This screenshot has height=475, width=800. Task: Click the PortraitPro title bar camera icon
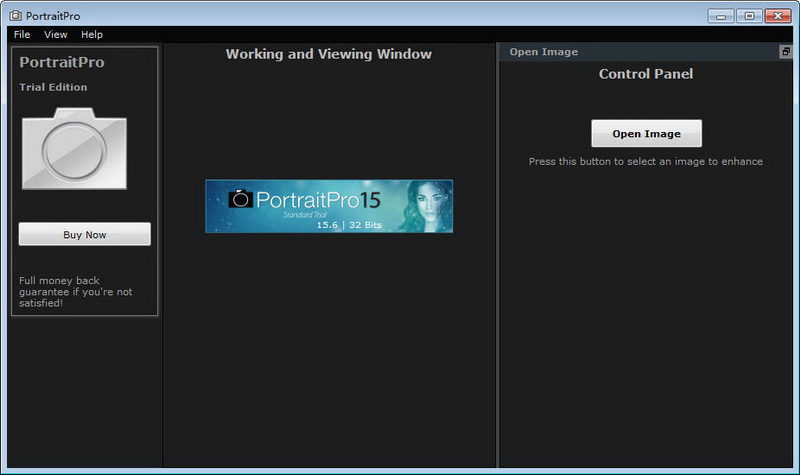pos(16,16)
